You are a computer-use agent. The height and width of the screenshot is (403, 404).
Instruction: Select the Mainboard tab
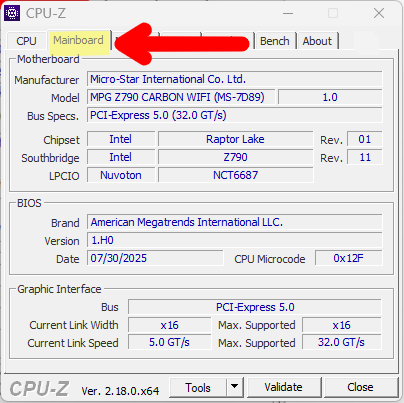tap(79, 40)
